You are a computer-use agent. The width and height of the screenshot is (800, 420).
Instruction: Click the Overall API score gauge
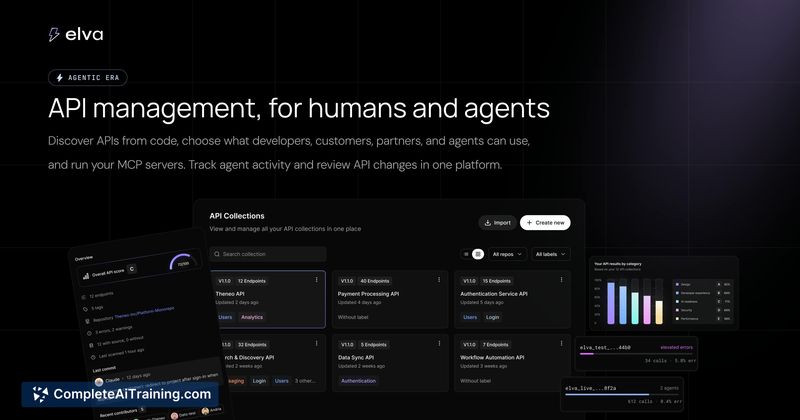182,261
